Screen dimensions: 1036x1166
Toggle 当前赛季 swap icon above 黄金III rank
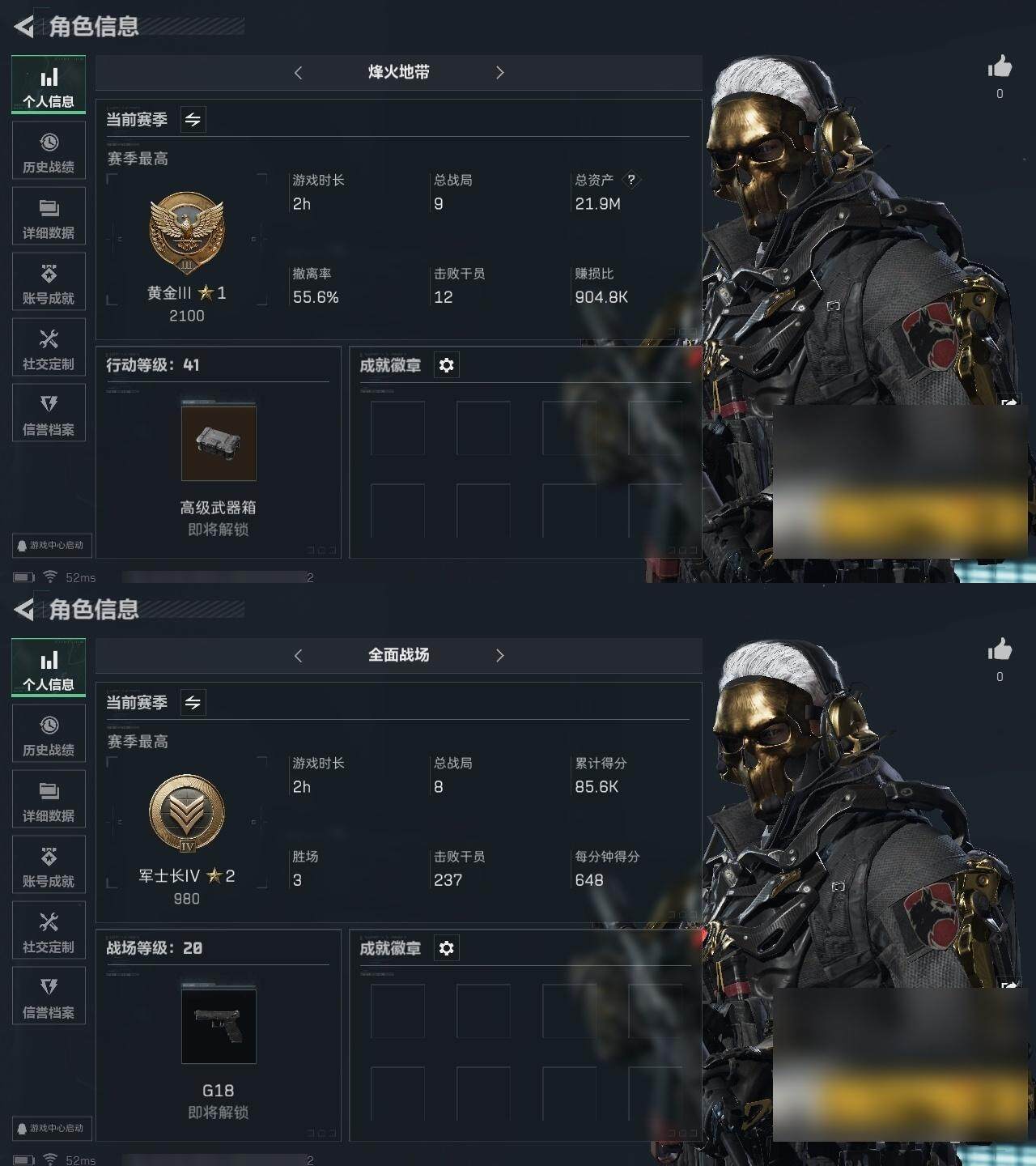(193, 120)
